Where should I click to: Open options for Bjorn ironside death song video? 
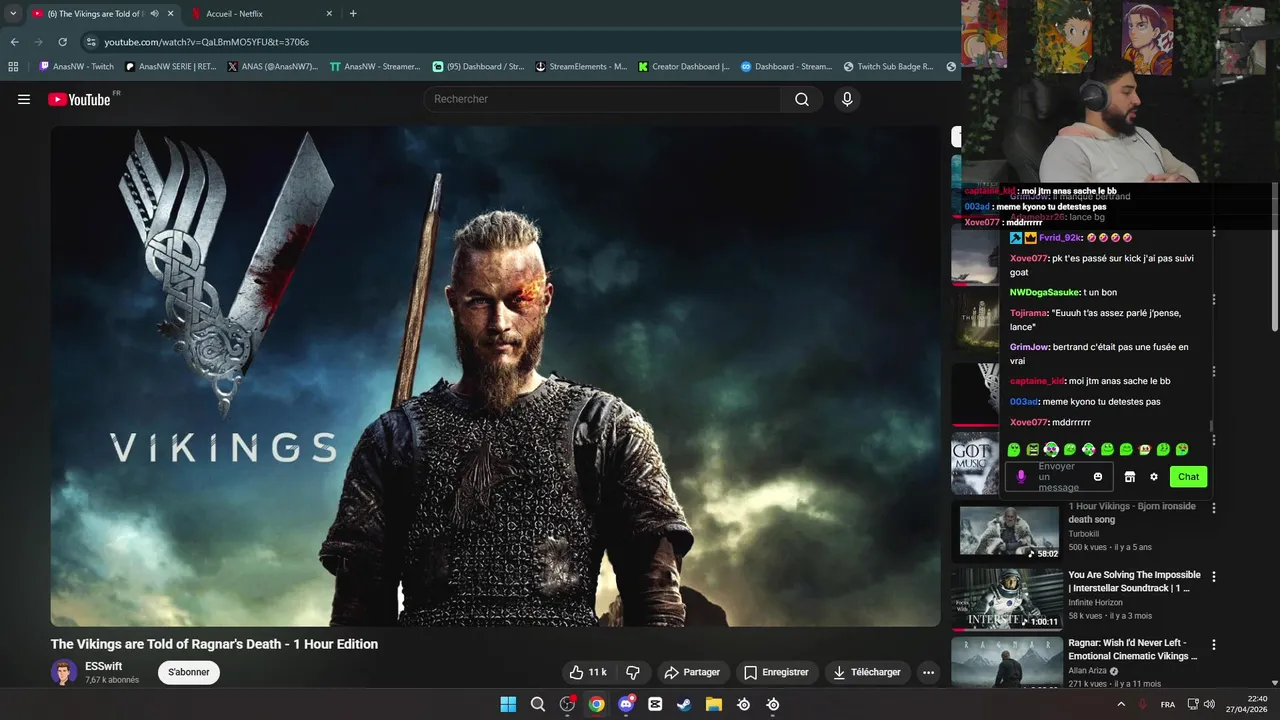(1214, 508)
